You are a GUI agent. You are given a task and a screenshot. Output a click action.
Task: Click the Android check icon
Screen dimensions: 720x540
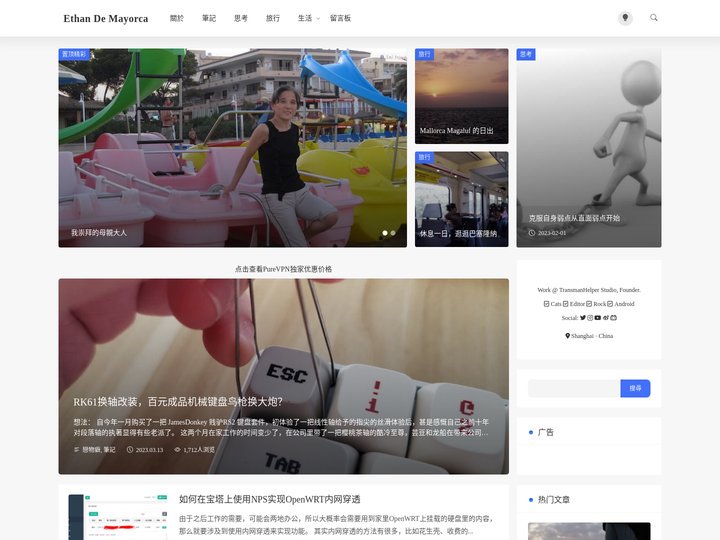pyautogui.click(x=610, y=304)
